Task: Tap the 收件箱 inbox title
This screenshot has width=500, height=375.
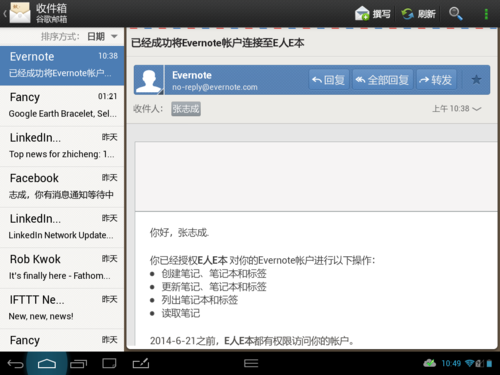Action: tap(51, 8)
